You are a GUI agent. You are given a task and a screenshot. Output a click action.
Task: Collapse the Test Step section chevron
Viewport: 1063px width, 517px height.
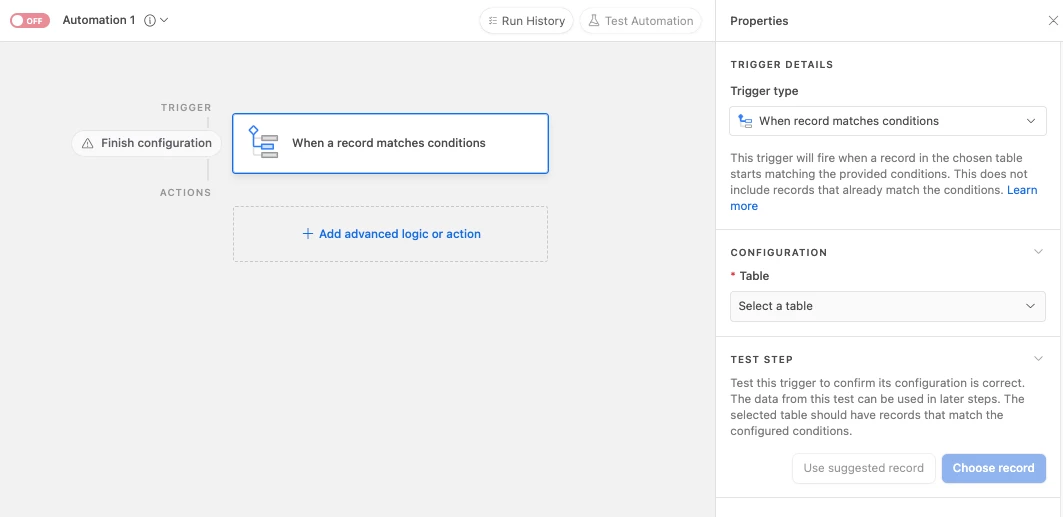click(x=1038, y=359)
